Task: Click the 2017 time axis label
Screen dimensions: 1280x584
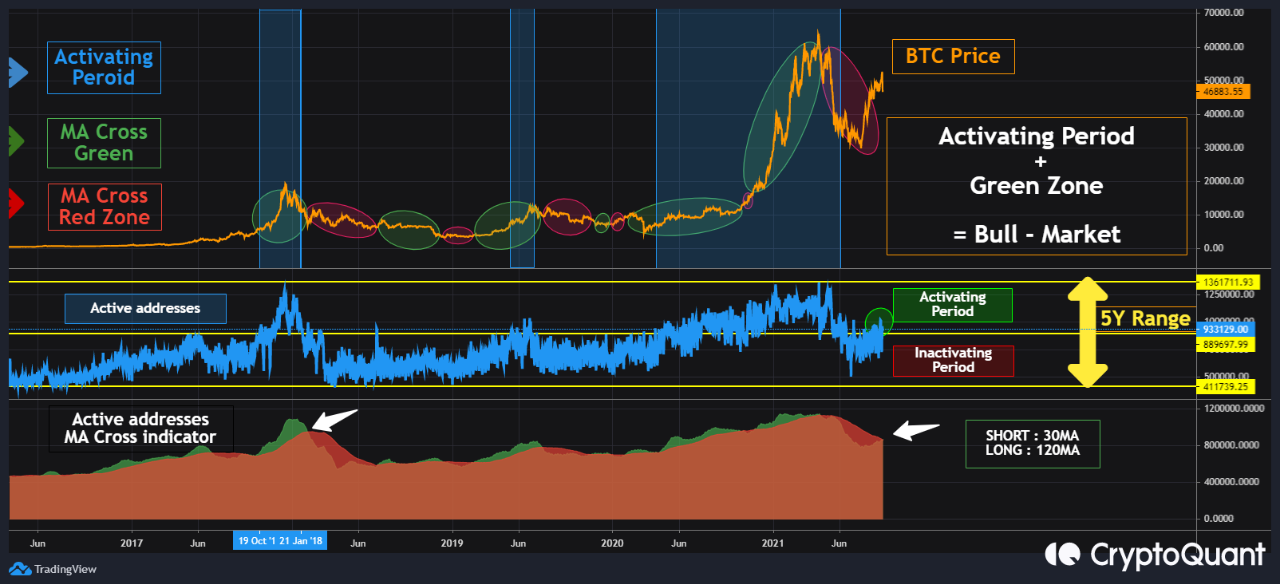Action: (x=132, y=541)
